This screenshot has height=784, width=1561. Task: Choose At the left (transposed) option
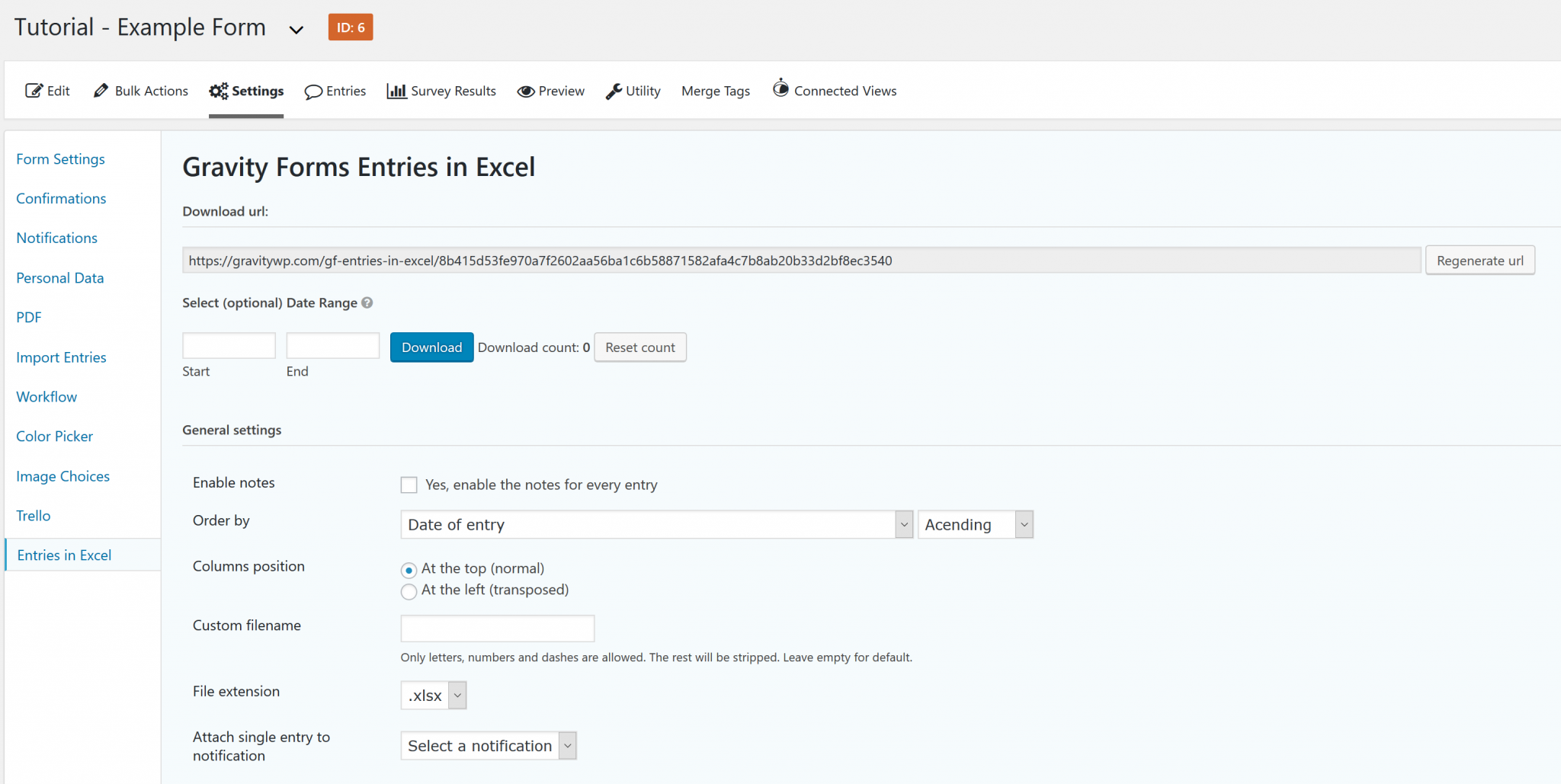coord(409,591)
